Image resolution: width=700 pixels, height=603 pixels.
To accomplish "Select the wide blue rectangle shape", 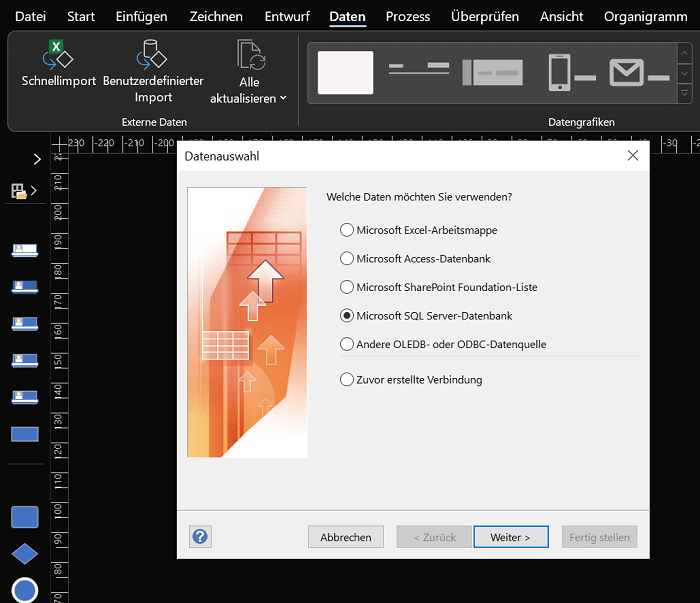I will 25,434.
